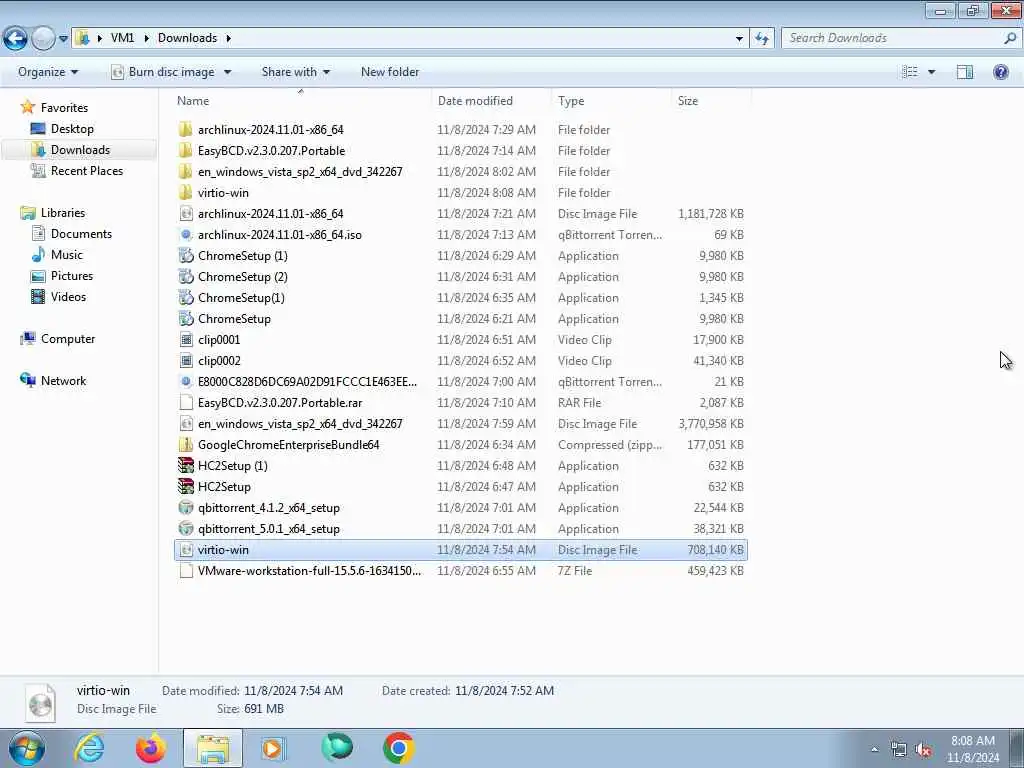Select Favorites in the navigation pane
The width and height of the screenshot is (1024, 768).
coord(64,108)
